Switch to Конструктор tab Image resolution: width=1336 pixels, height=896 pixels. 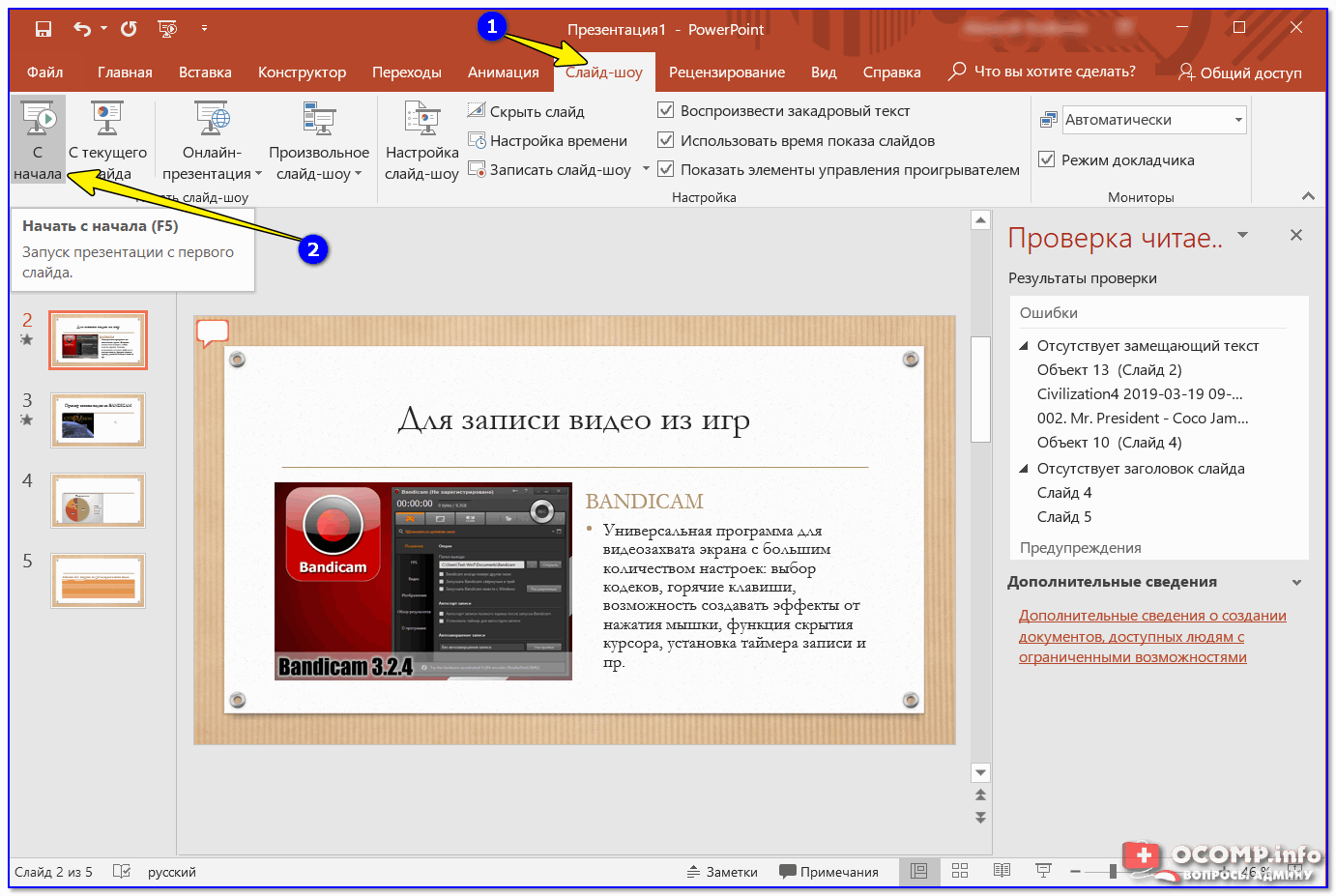[x=302, y=72]
